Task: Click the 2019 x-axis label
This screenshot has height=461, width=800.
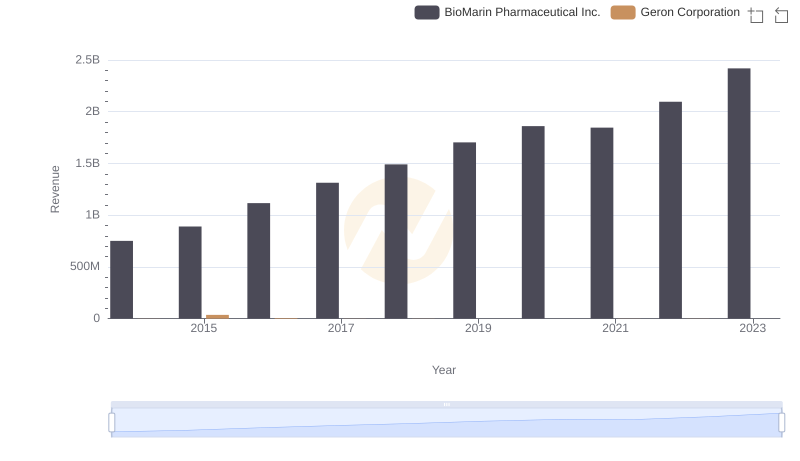Action: [x=478, y=328]
